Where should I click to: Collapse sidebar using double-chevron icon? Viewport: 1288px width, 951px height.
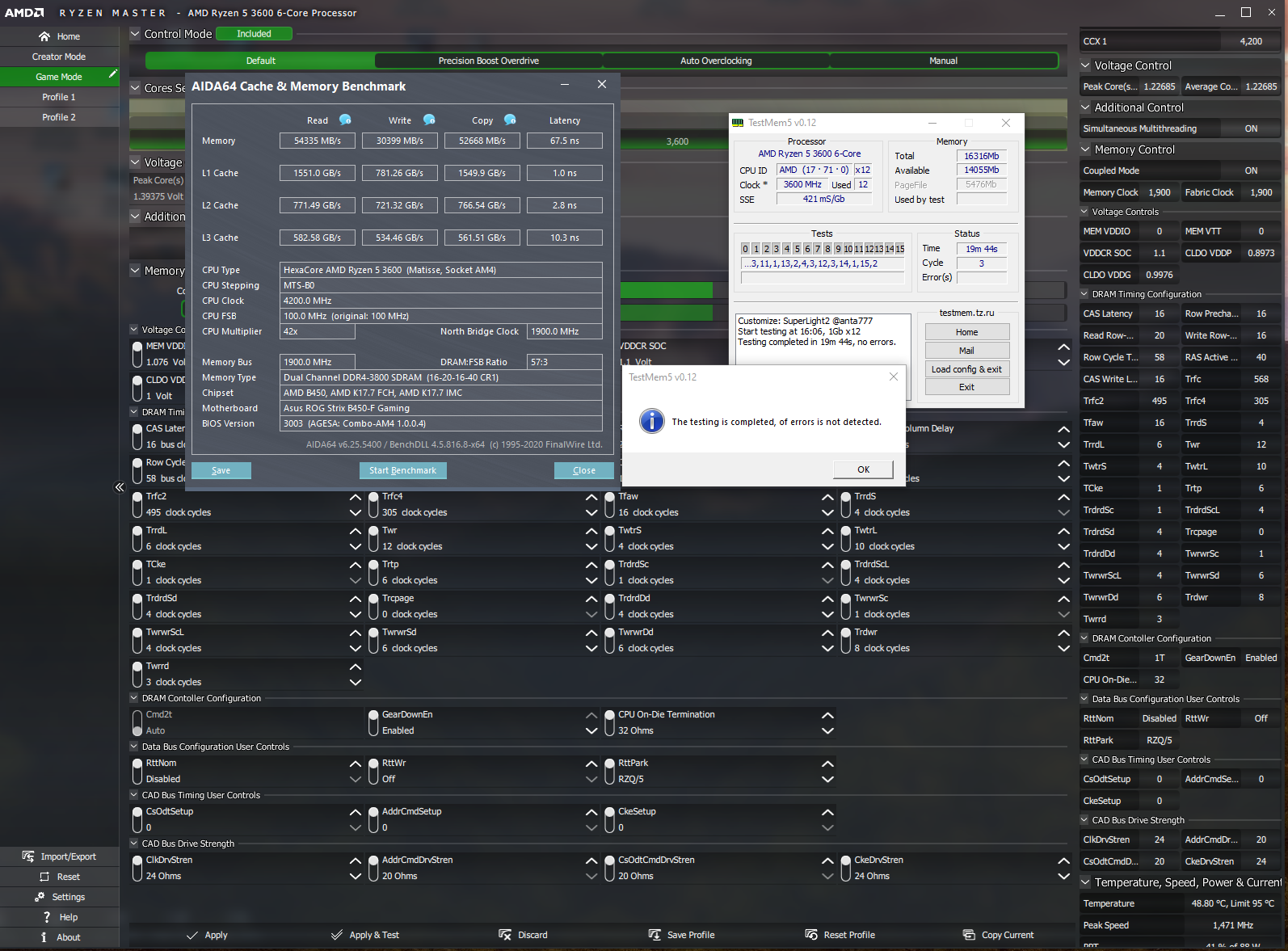coord(120,487)
